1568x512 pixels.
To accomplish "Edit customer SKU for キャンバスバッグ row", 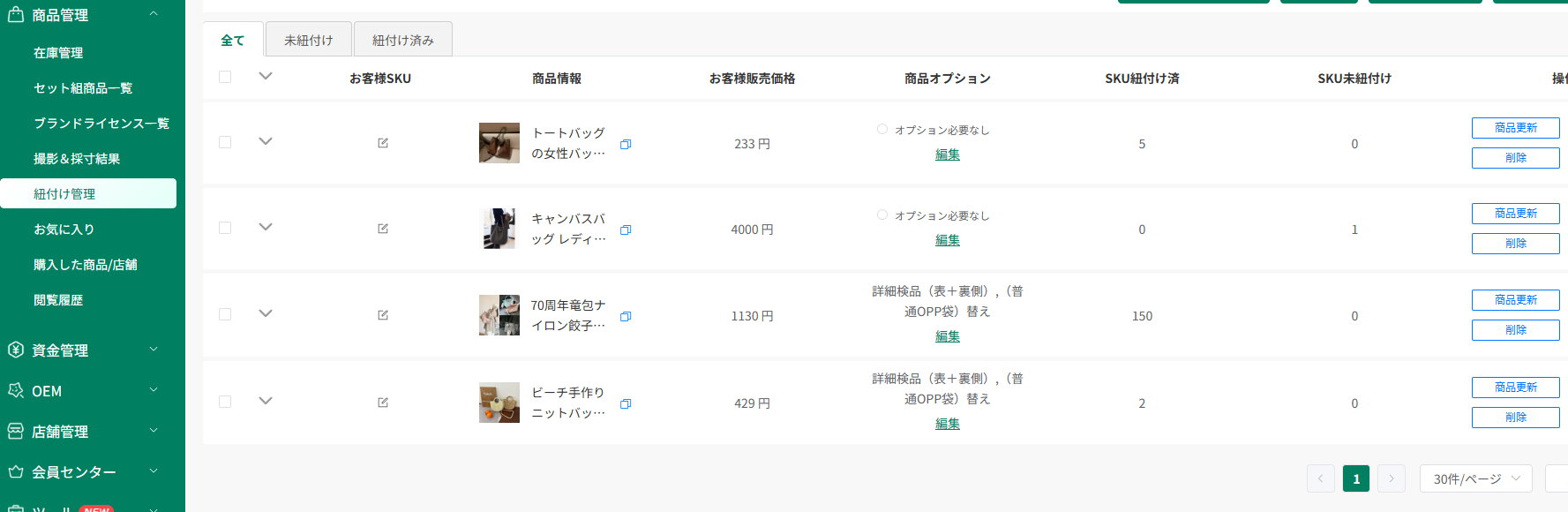I will coord(383,229).
